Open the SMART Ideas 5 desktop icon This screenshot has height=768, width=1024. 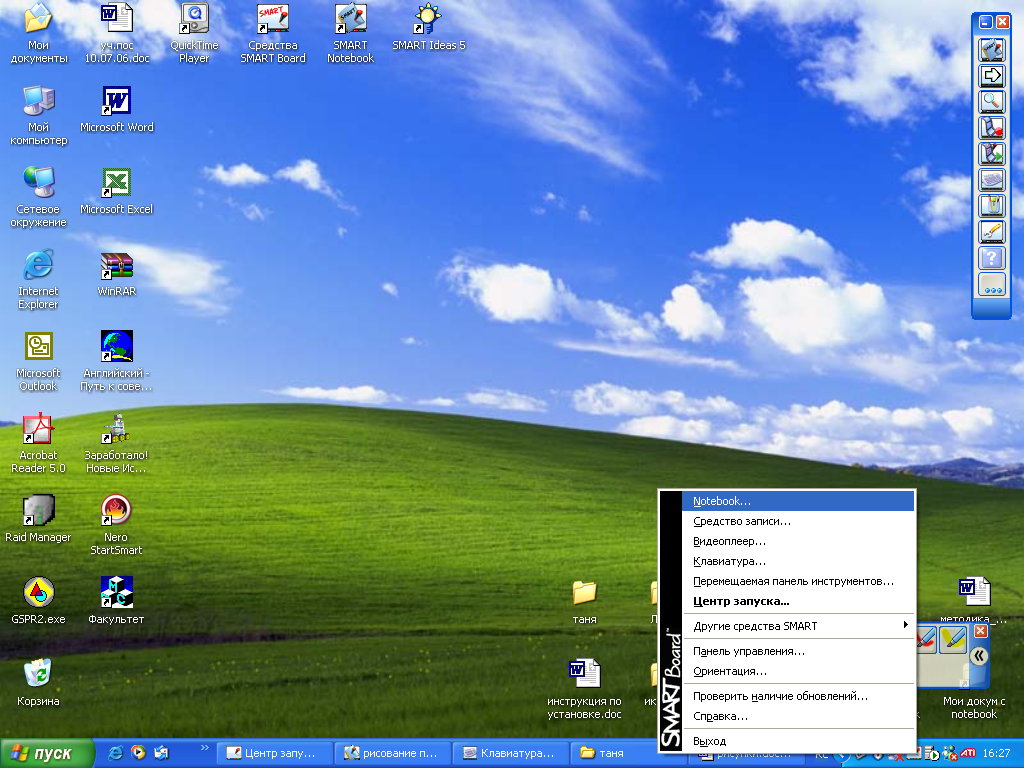(428, 27)
